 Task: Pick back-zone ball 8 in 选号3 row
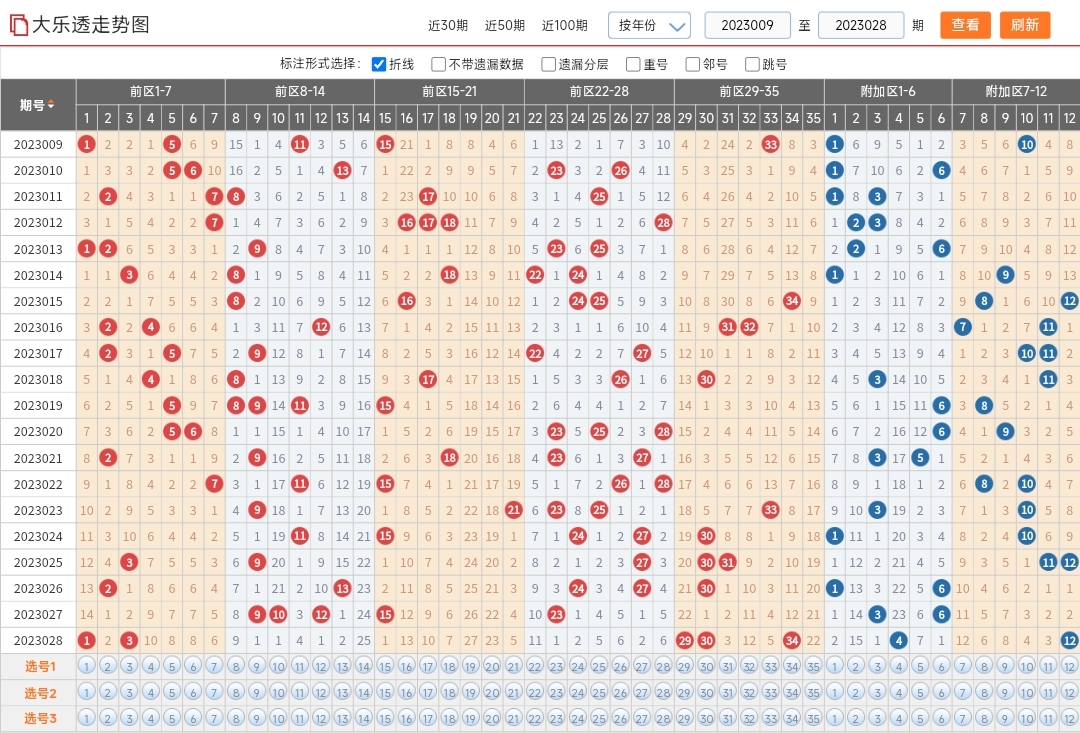pos(984,719)
